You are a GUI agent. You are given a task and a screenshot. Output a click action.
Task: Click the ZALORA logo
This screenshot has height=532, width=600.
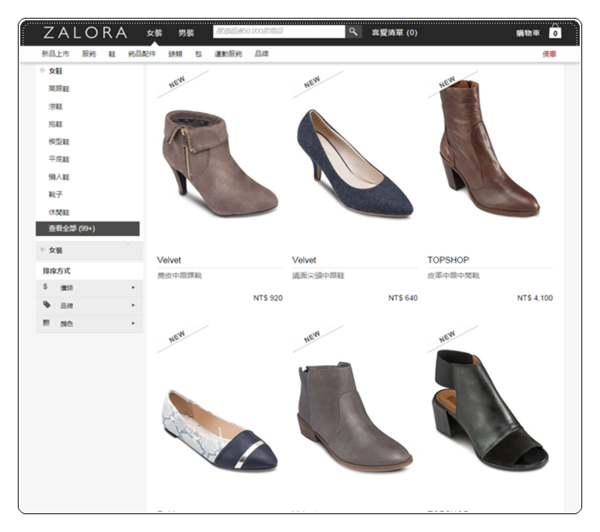click(x=85, y=33)
